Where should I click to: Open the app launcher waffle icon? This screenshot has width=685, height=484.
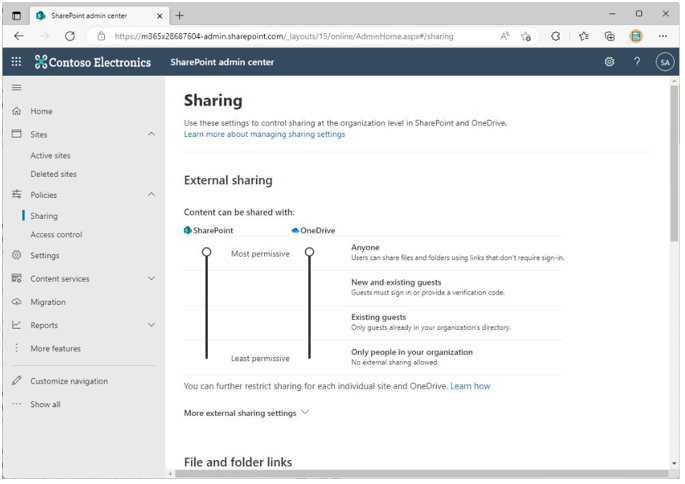16,62
